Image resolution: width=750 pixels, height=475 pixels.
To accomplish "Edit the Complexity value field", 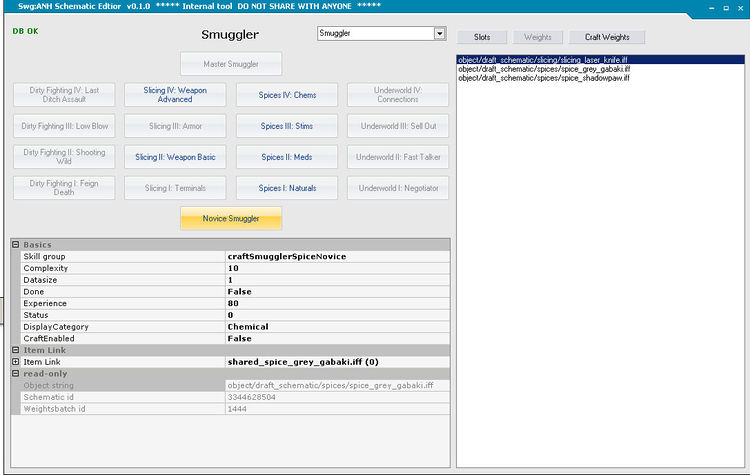I will point(337,268).
